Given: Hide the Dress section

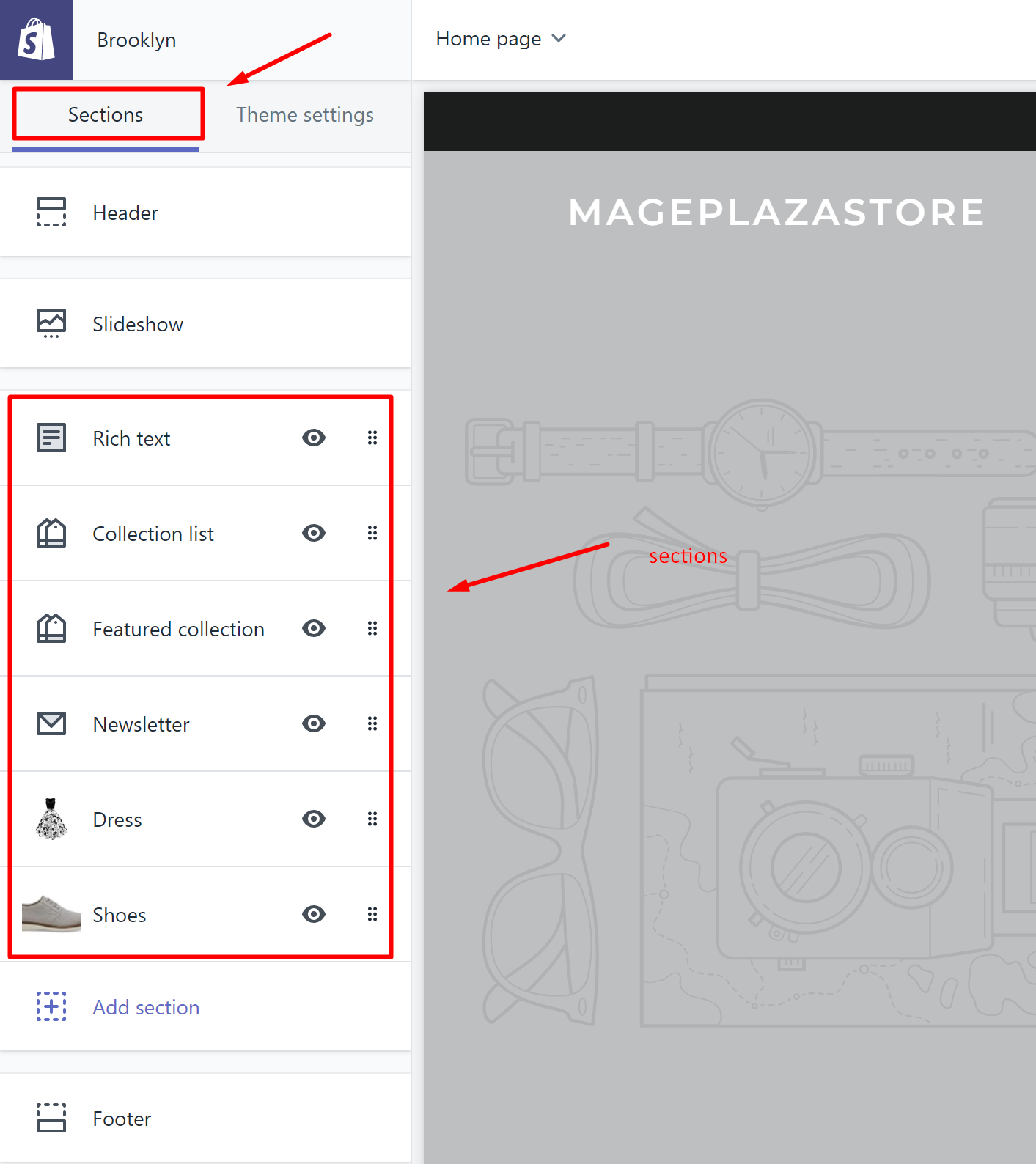Looking at the screenshot, I should point(314,819).
